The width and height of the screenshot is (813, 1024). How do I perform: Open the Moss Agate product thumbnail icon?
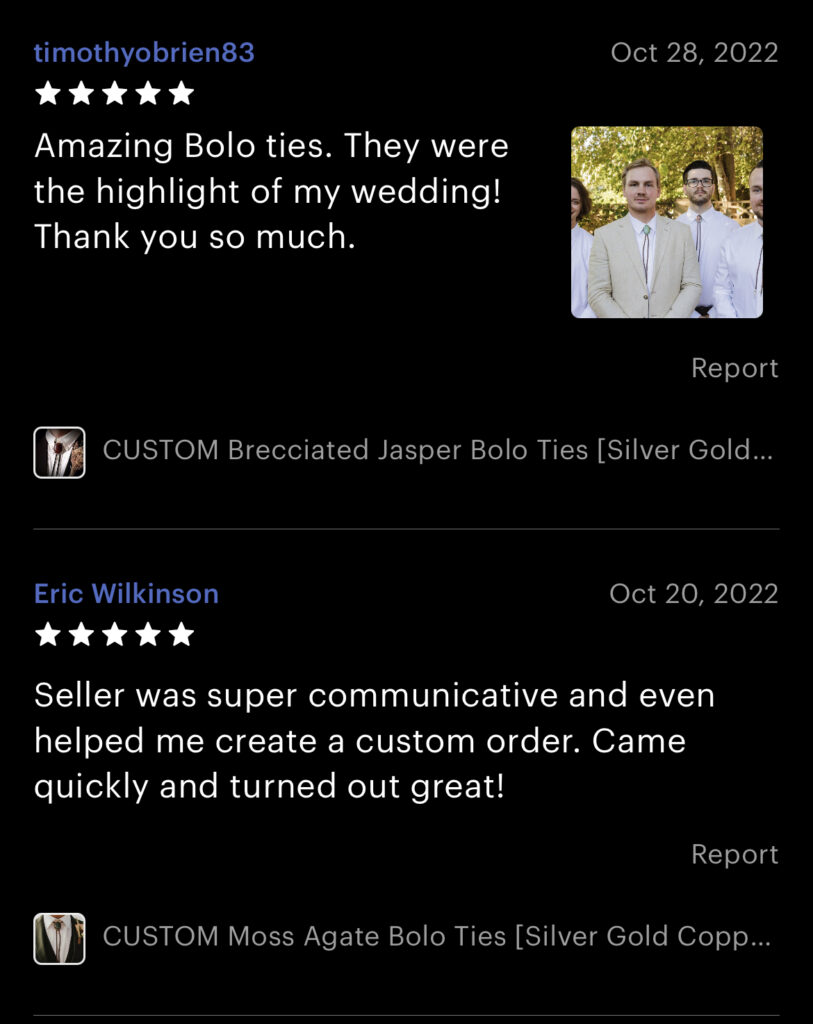tap(59, 938)
